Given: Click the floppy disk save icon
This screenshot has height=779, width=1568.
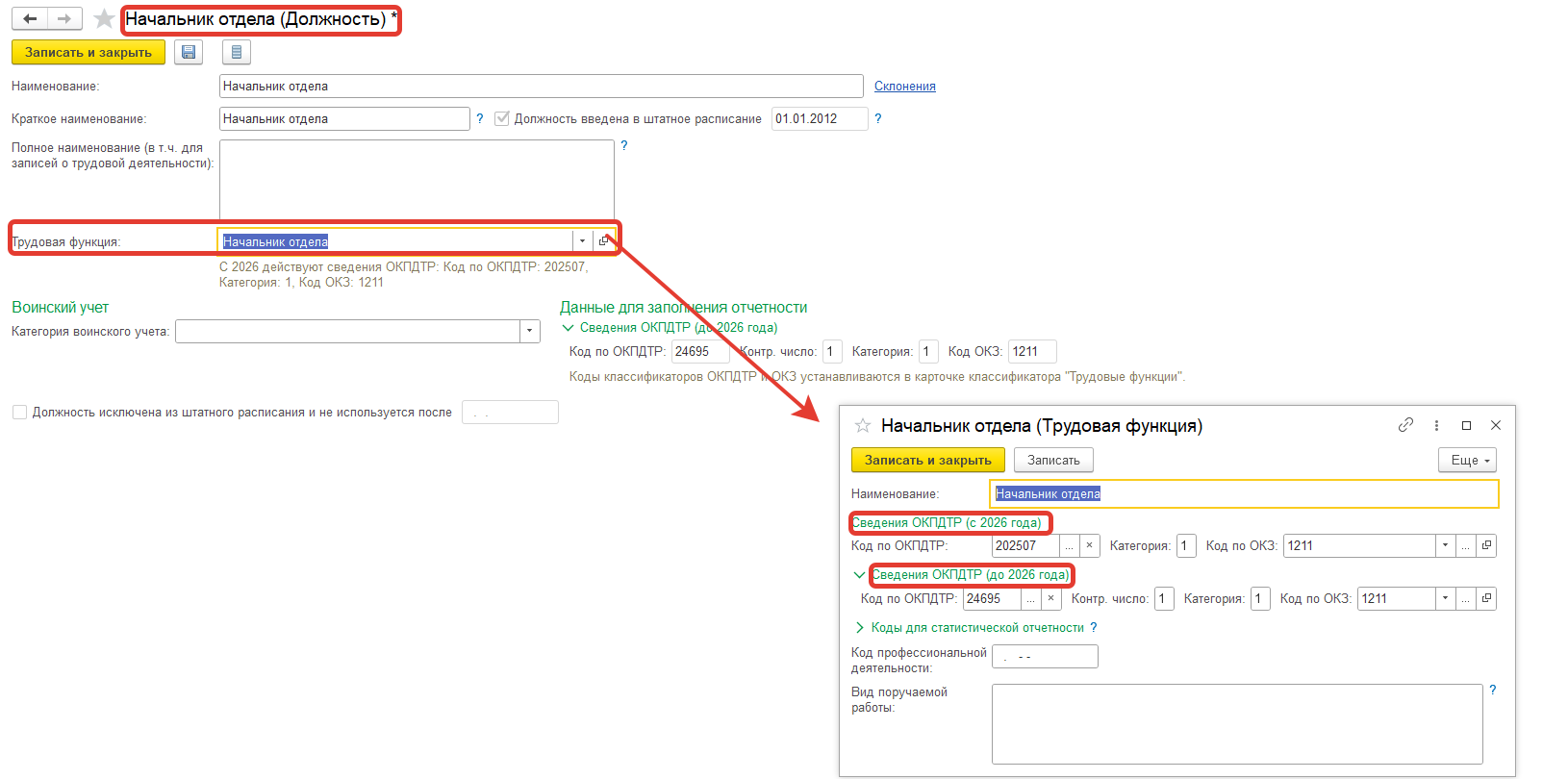Looking at the screenshot, I should [189, 52].
